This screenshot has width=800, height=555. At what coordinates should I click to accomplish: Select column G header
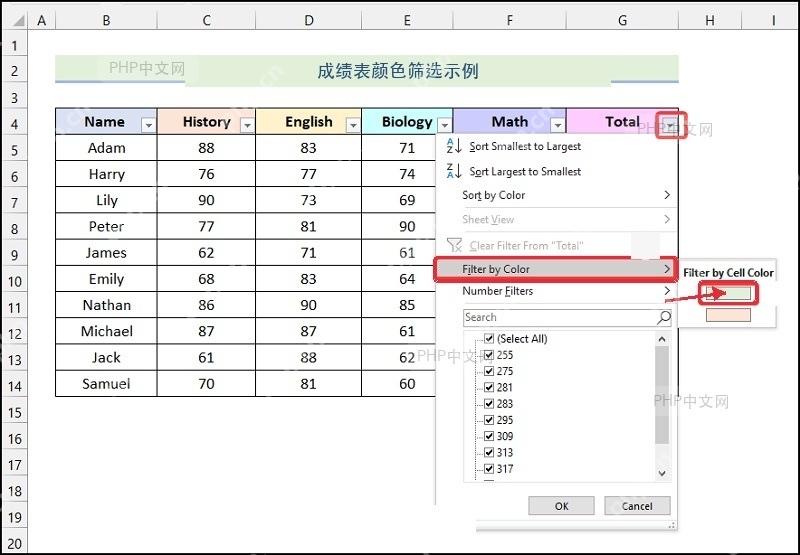point(622,20)
